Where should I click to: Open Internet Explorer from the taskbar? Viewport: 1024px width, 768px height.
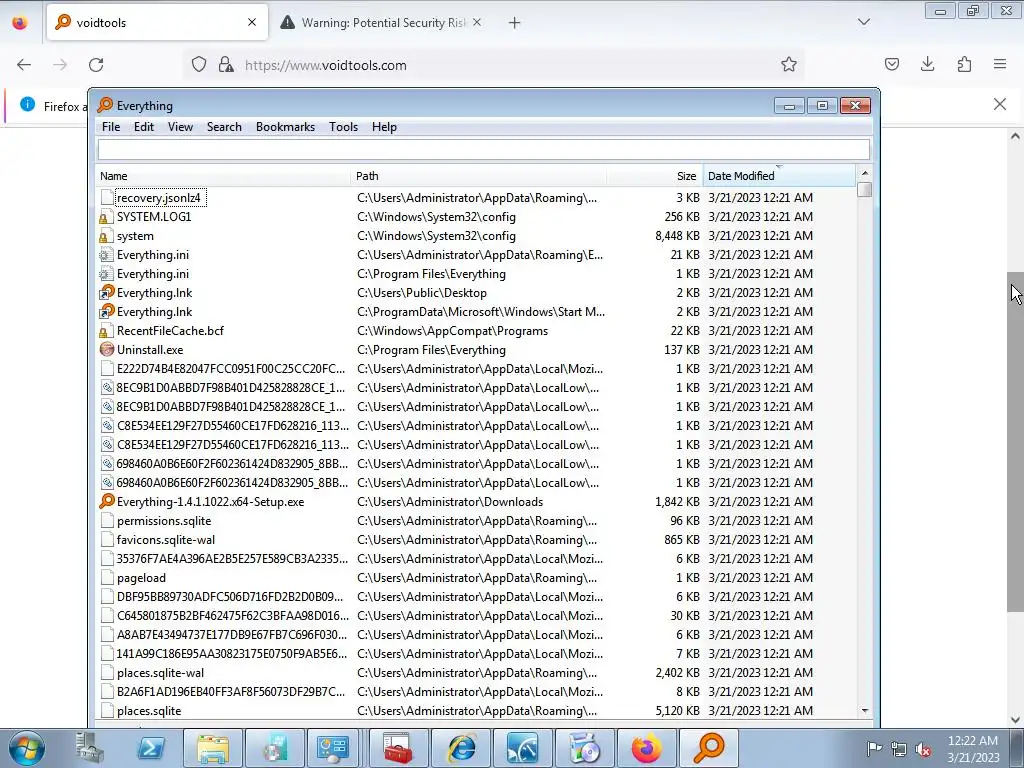[x=461, y=748]
